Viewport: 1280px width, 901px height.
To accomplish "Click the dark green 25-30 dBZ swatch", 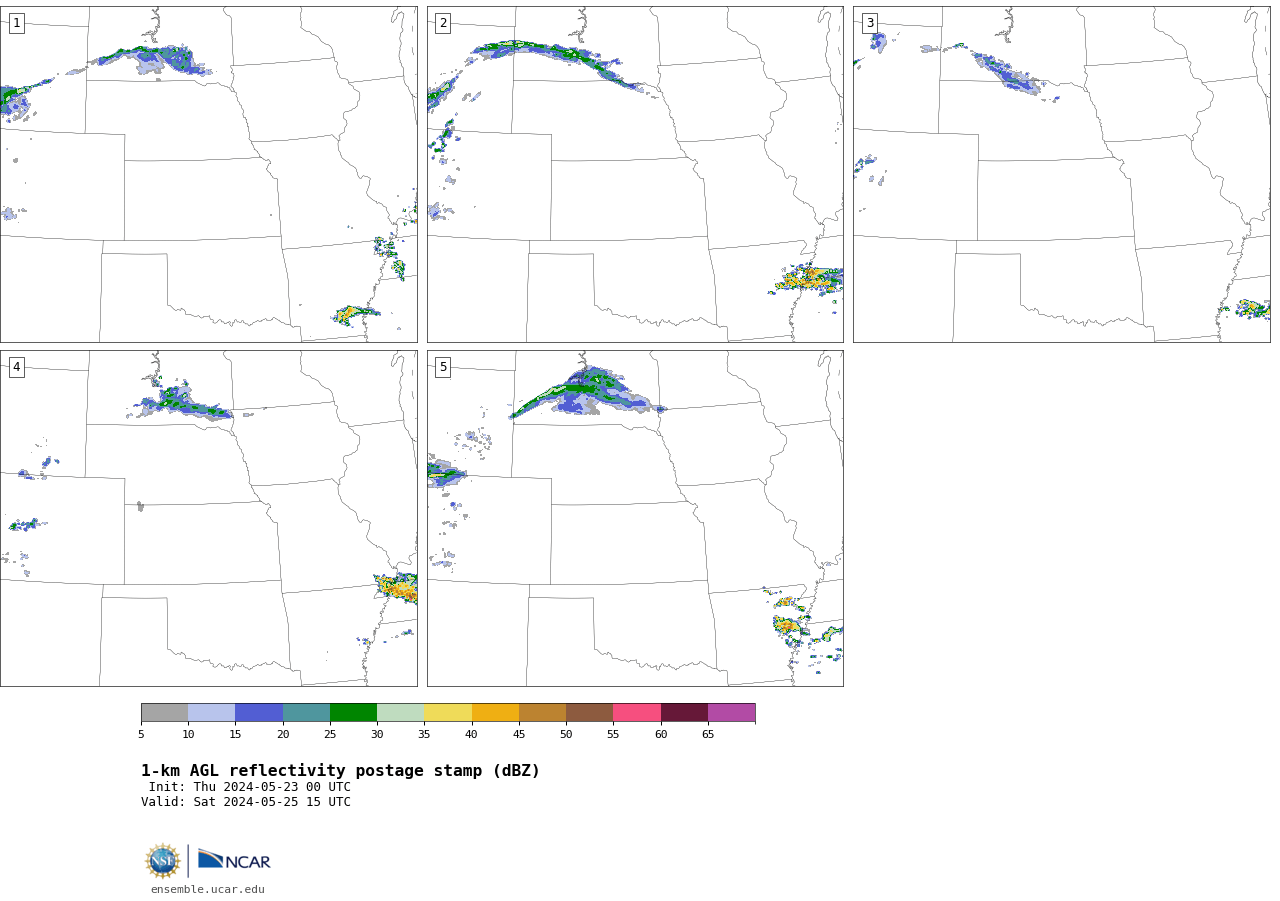I will tap(353, 712).
